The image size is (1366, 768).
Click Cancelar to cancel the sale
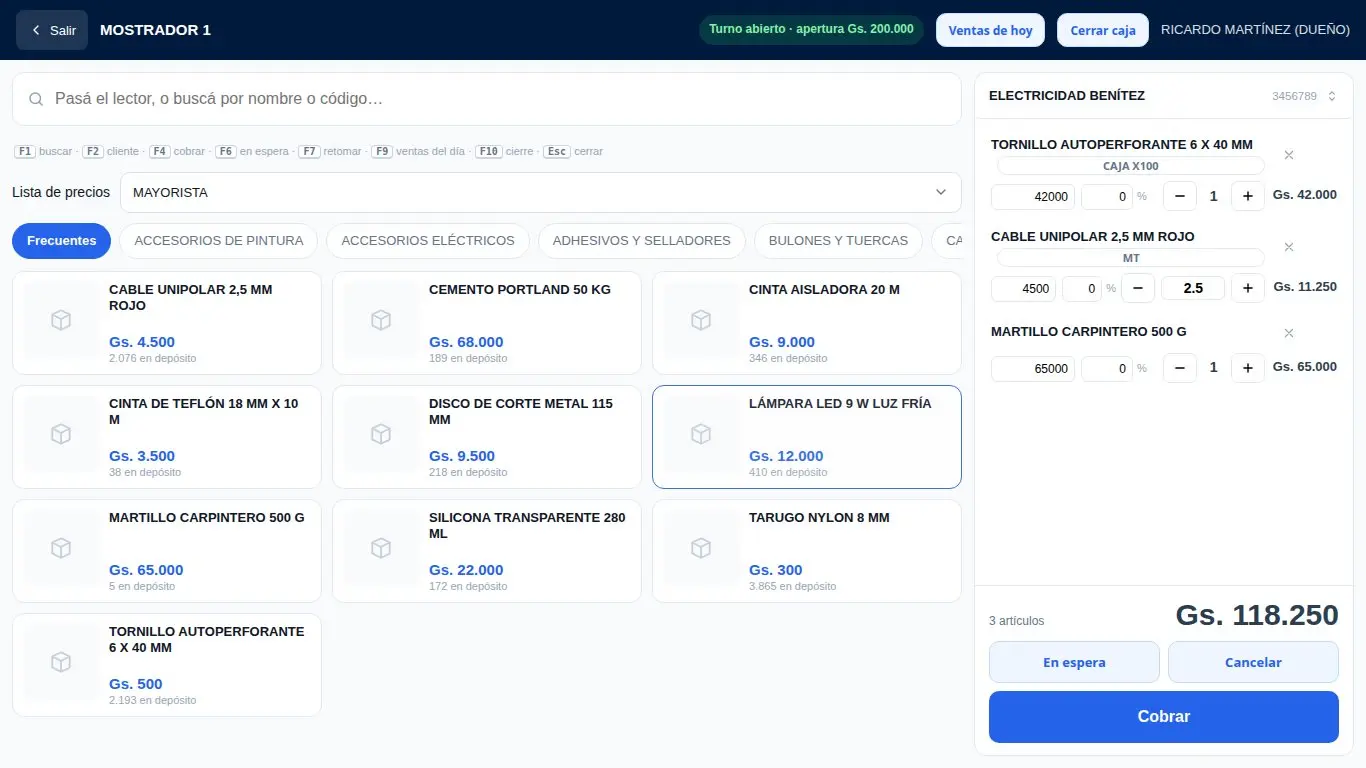[1253, 662]
